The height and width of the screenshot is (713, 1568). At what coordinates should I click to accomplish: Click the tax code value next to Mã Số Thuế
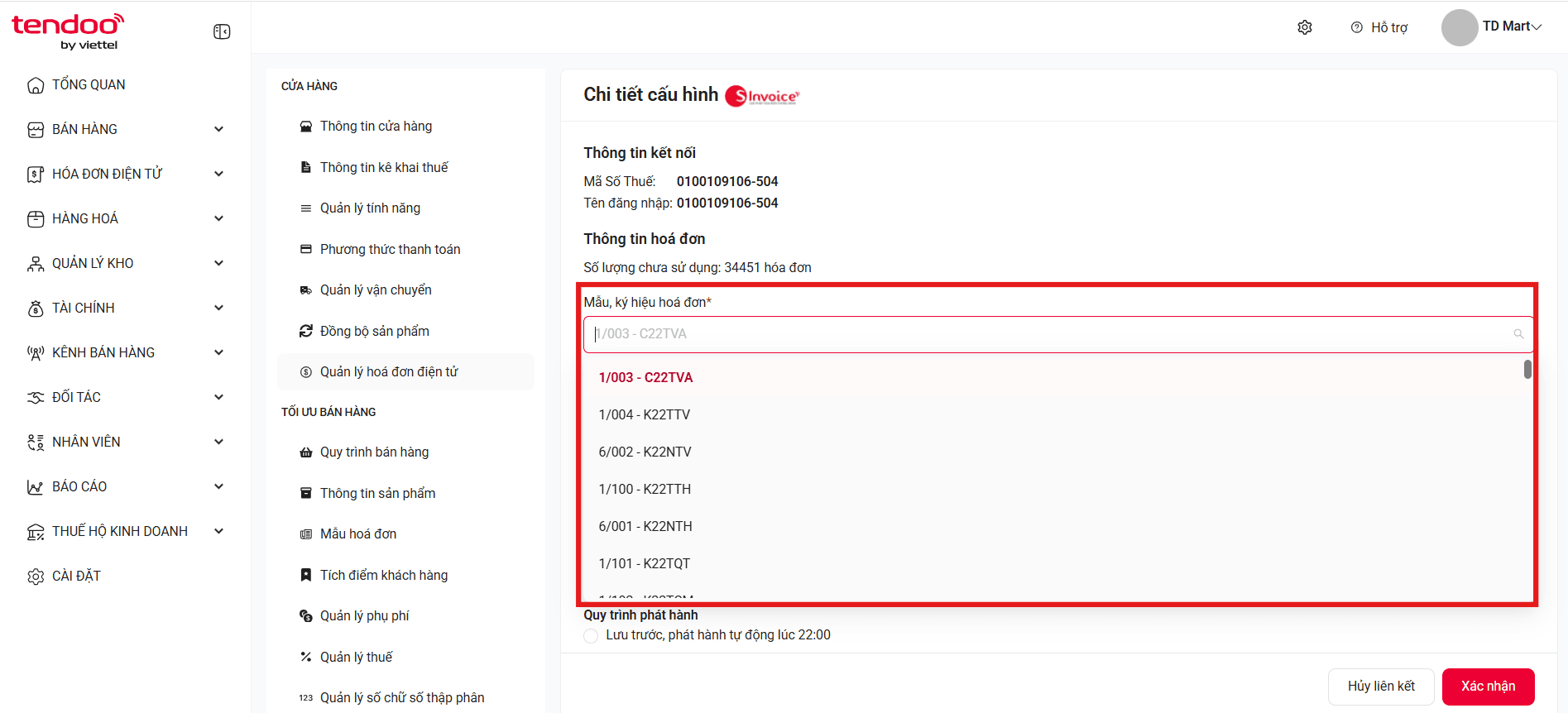coord(727,182)
